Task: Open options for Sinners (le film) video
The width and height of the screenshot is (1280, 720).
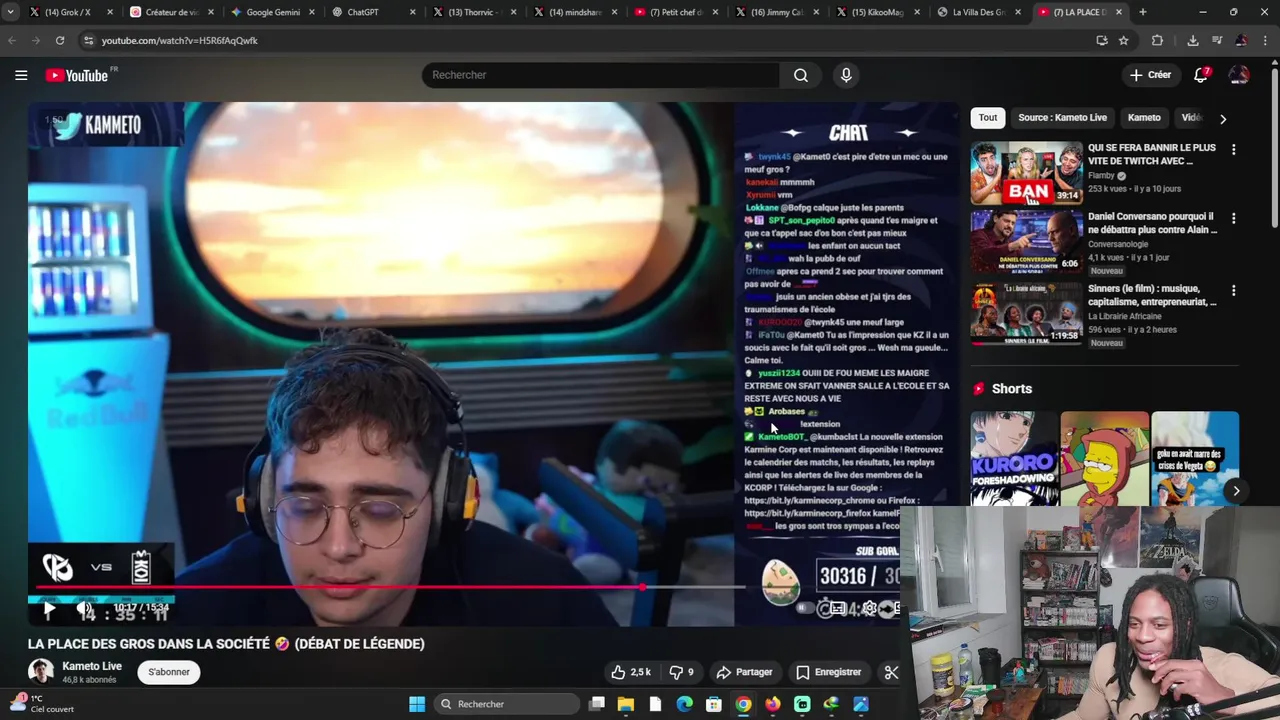Action: tap(1233, 290)
